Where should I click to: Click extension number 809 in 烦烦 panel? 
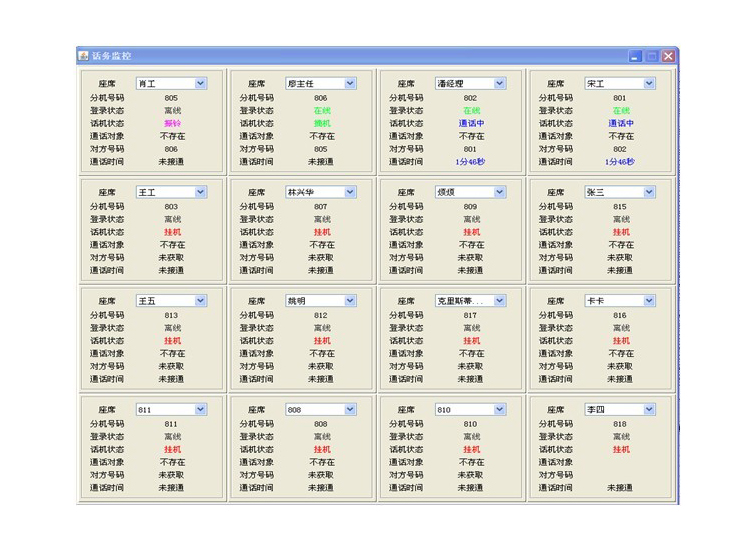tap(470, 207)
